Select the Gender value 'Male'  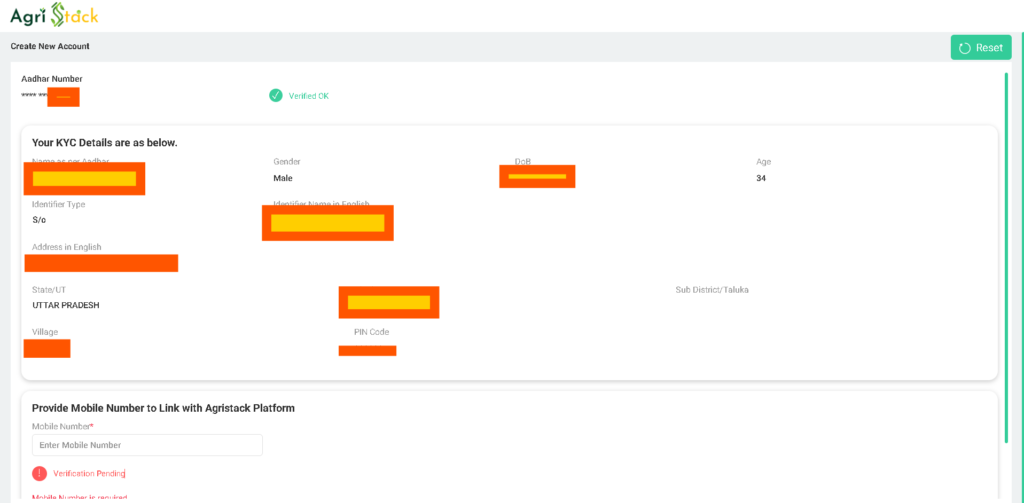coord(283,178)
